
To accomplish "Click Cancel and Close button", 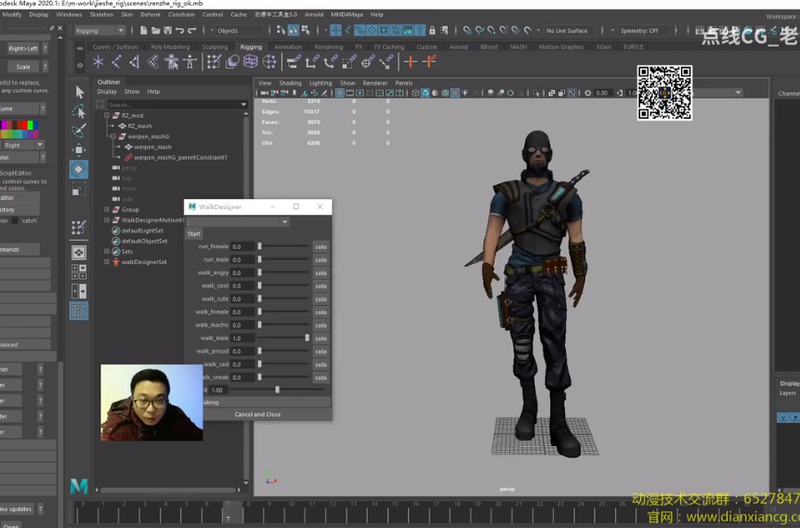I will (258, 414).
